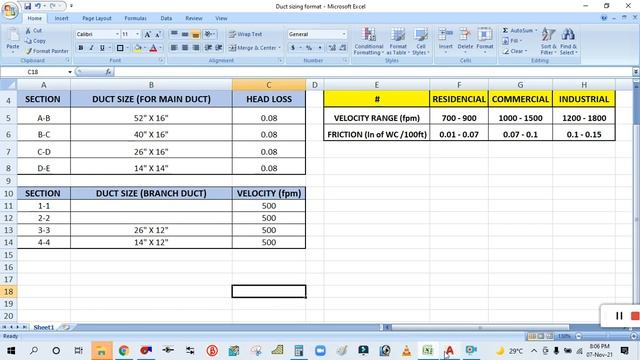Decrease indent in Alignment group
Viewport: 640px width, 360px height.
[x=208, y=48]
